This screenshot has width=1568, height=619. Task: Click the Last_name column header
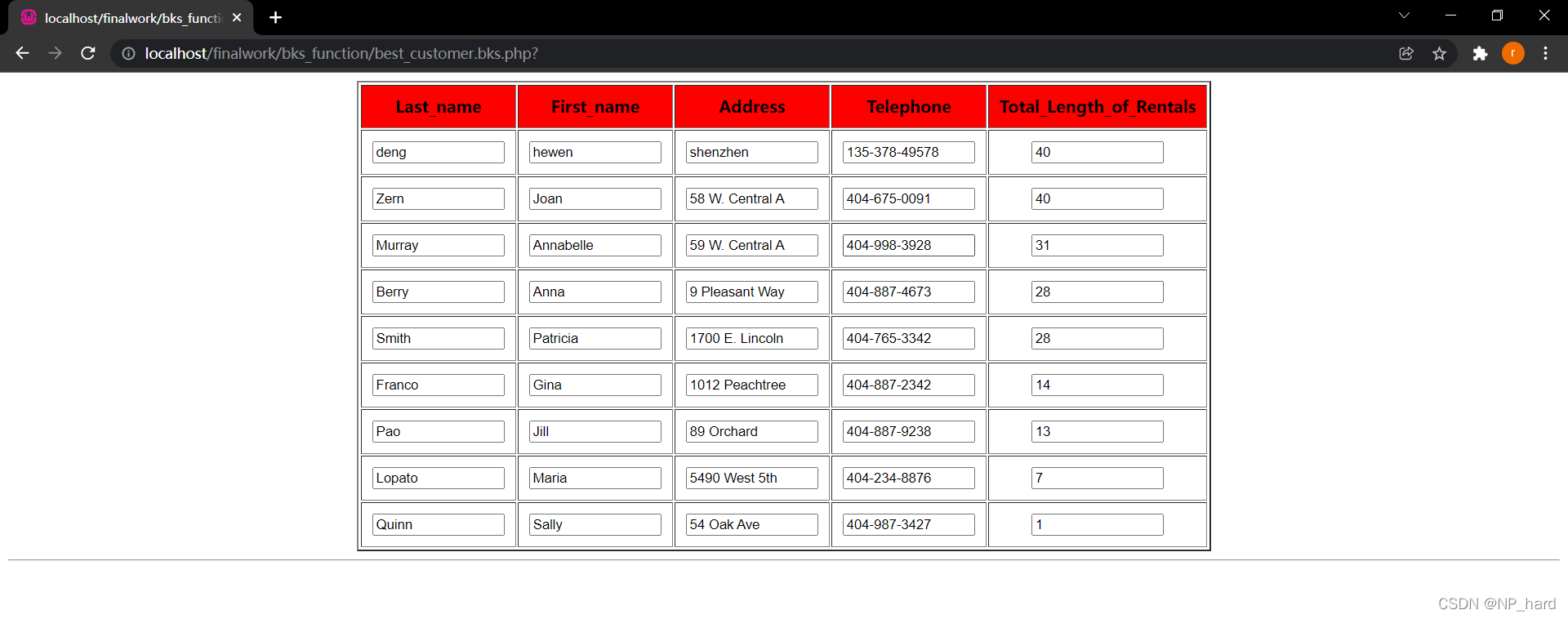click(439, 107)
